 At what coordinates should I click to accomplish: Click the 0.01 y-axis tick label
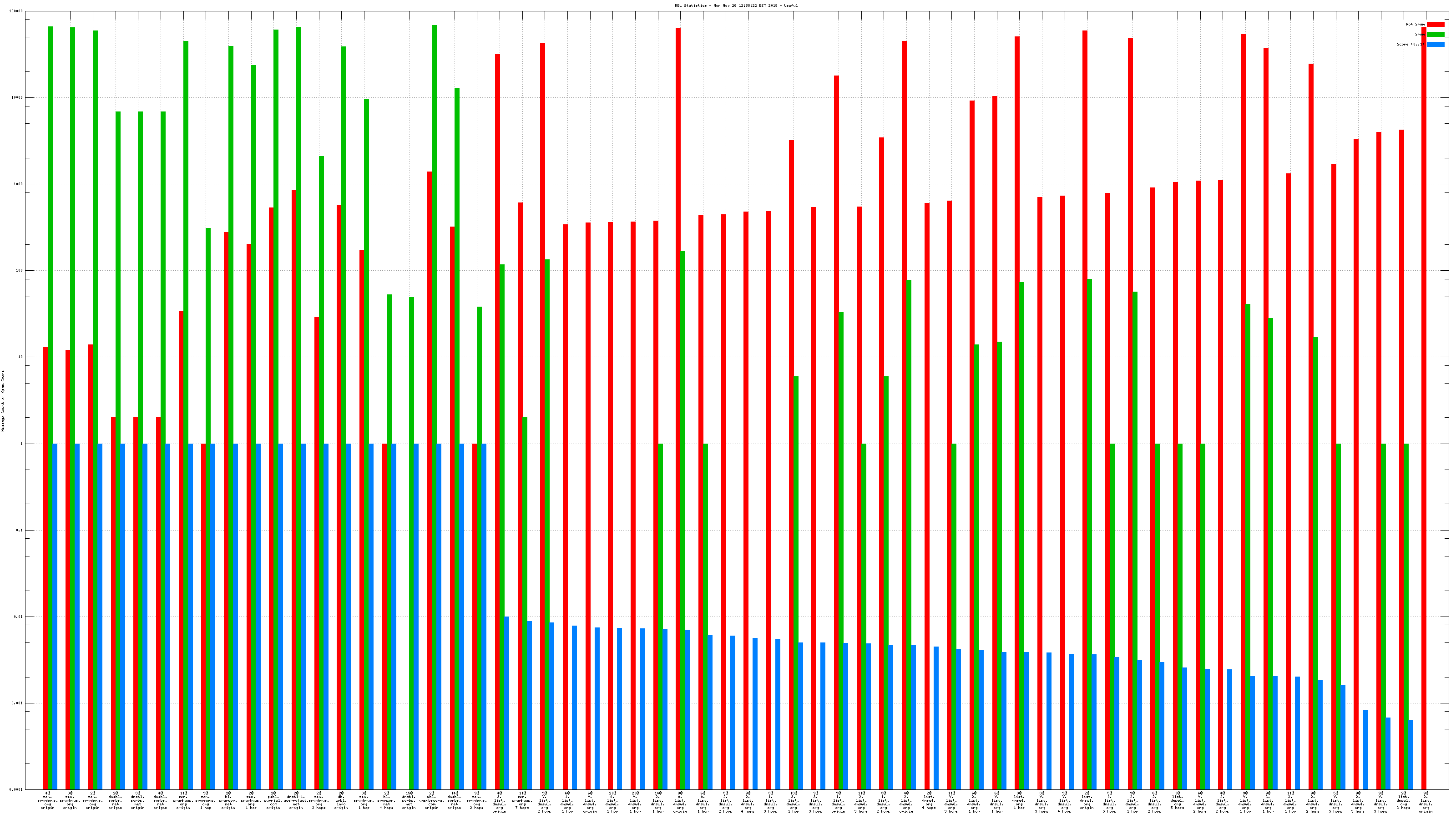point(18,617)
